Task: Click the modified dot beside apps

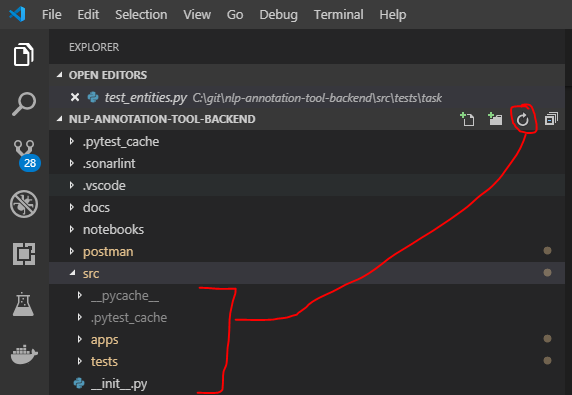Action: [x=547, y=338]
